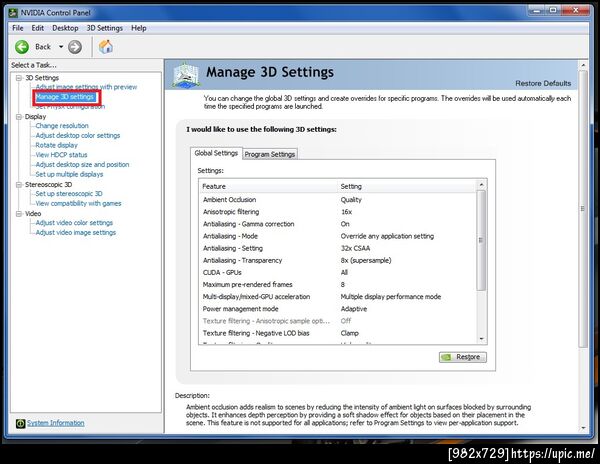The width and height of the screenshot is (600, 464).
Task: Click the Forward arrow icon in toolbar
Action: pos(75,47)
